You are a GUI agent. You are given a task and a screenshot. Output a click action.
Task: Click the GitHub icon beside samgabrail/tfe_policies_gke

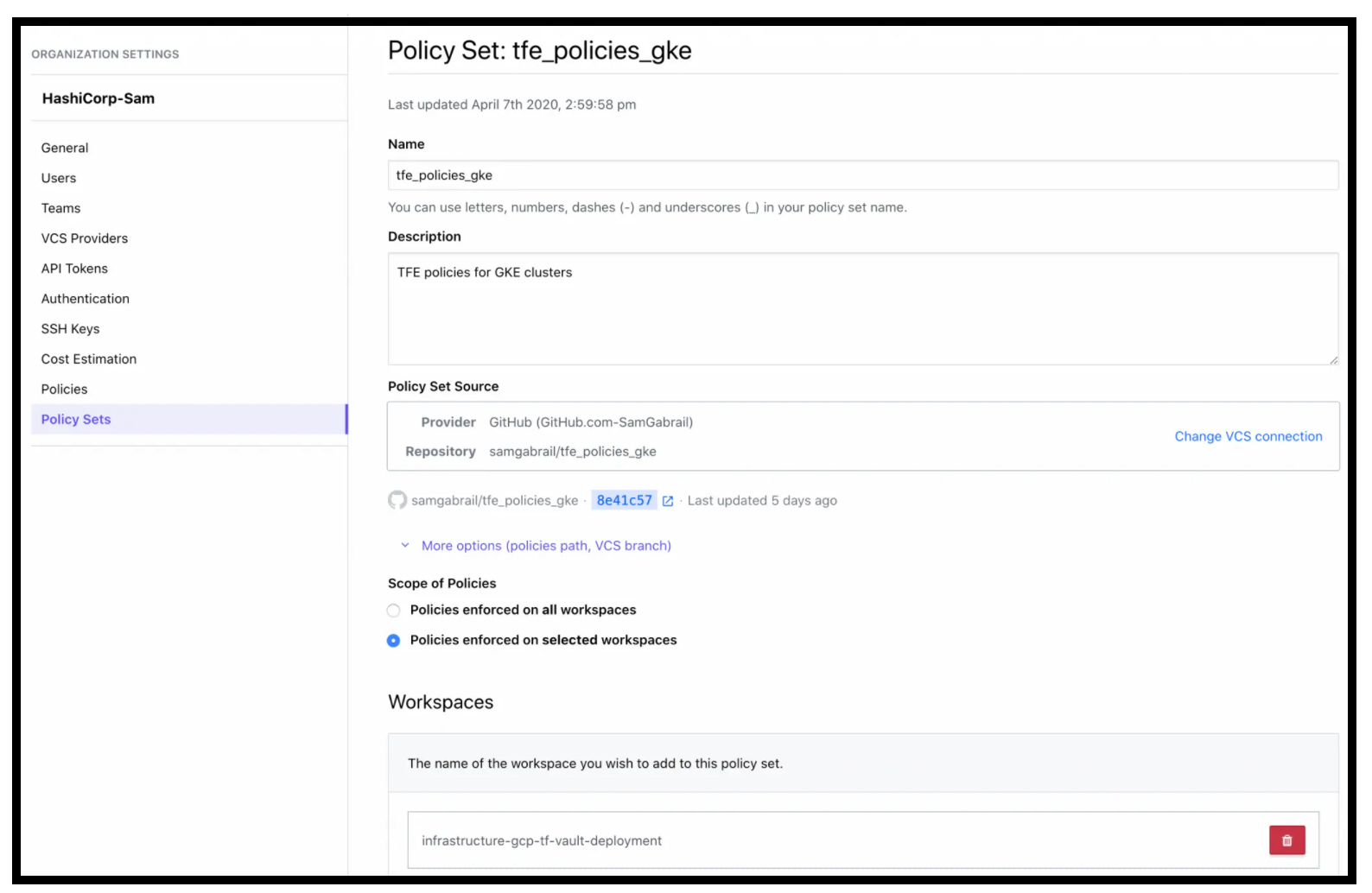397,500
